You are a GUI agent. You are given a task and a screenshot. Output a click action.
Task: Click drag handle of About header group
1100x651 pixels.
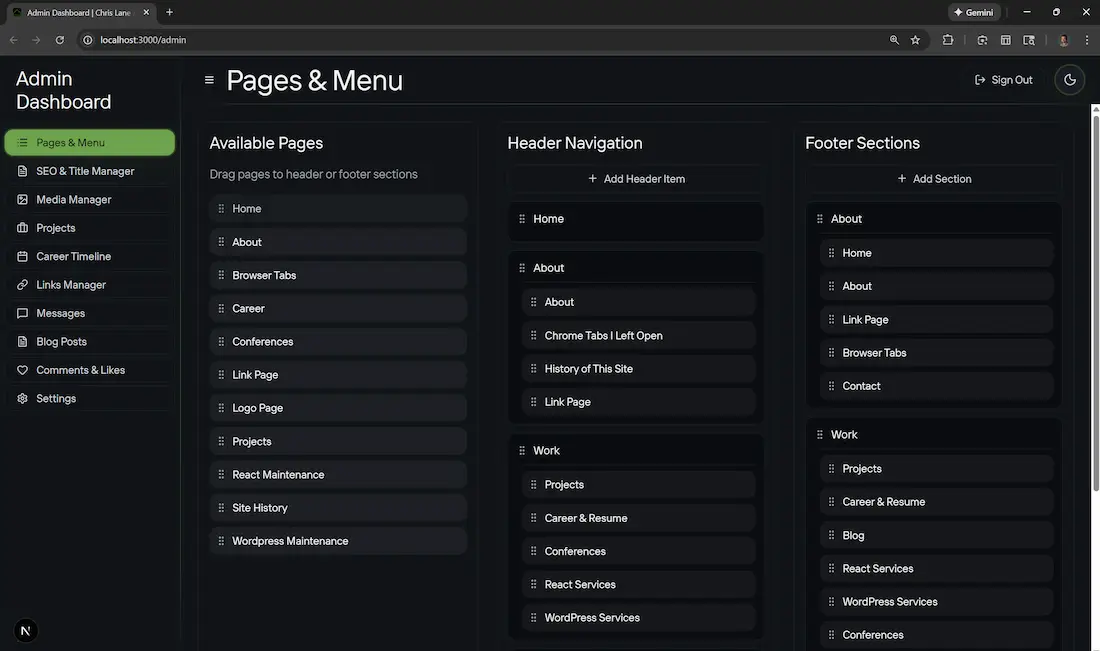click(522, 268)
